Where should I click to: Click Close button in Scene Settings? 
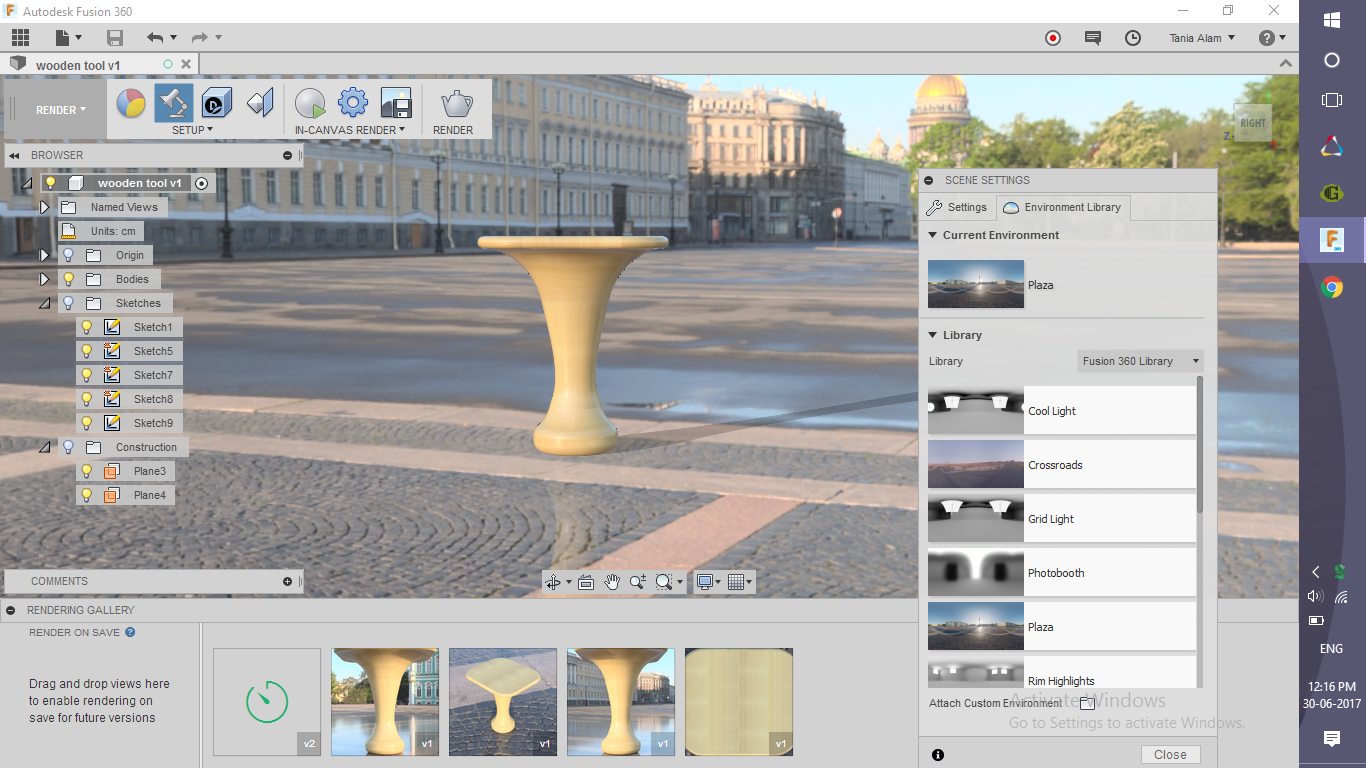pyautogui.click(x=1170, y=755)
